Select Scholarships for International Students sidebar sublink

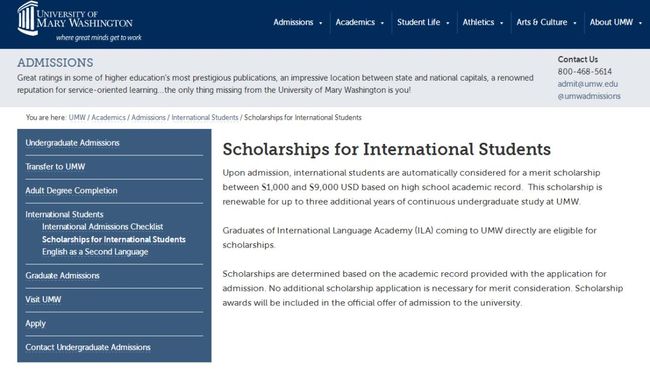pyautogui.click(x=114, y=240)
